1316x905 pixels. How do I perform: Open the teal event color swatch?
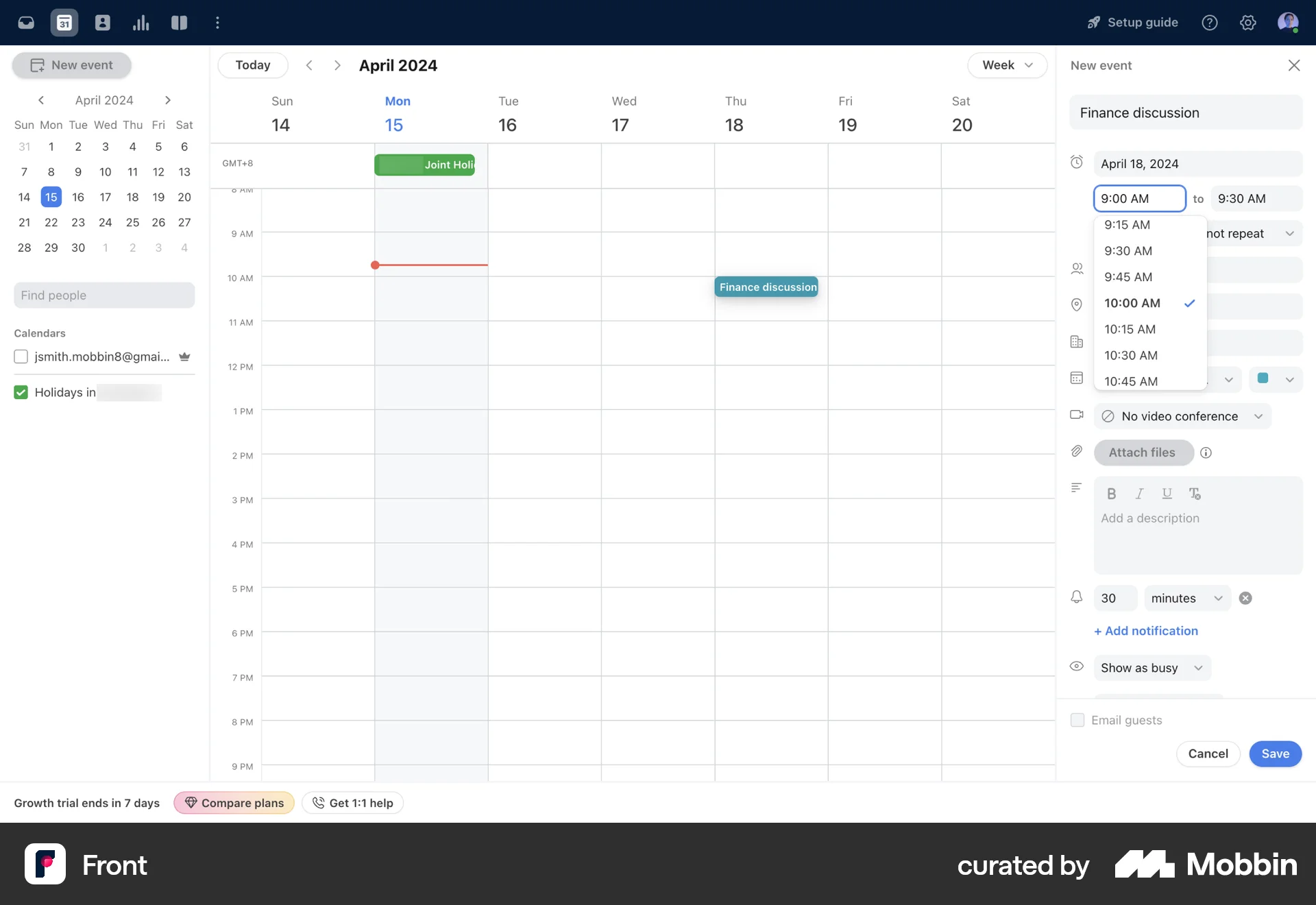1276,379
